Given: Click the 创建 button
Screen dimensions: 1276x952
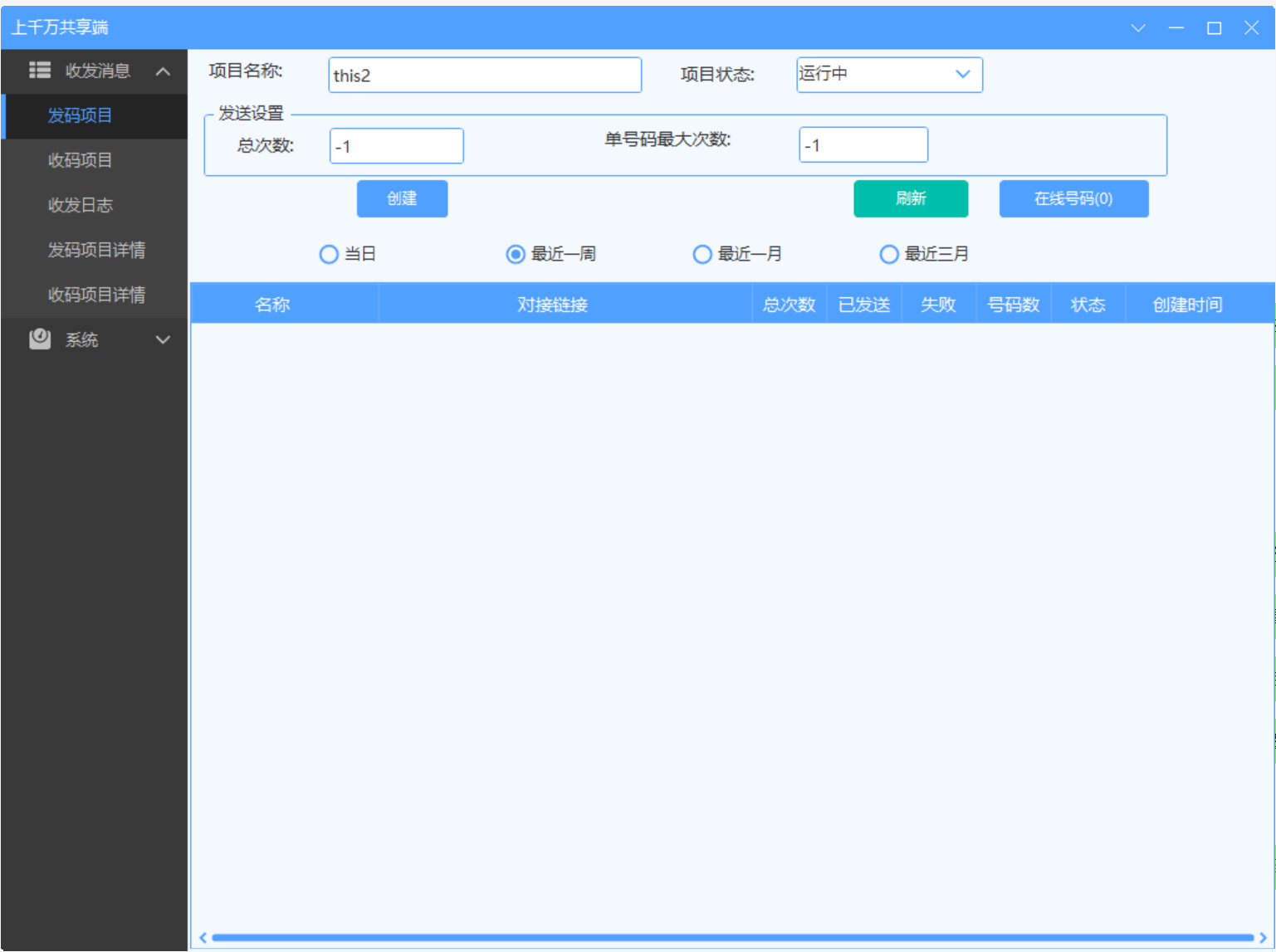Looking at the screenshot, I should pyautogui.click(x=402, y=198).
